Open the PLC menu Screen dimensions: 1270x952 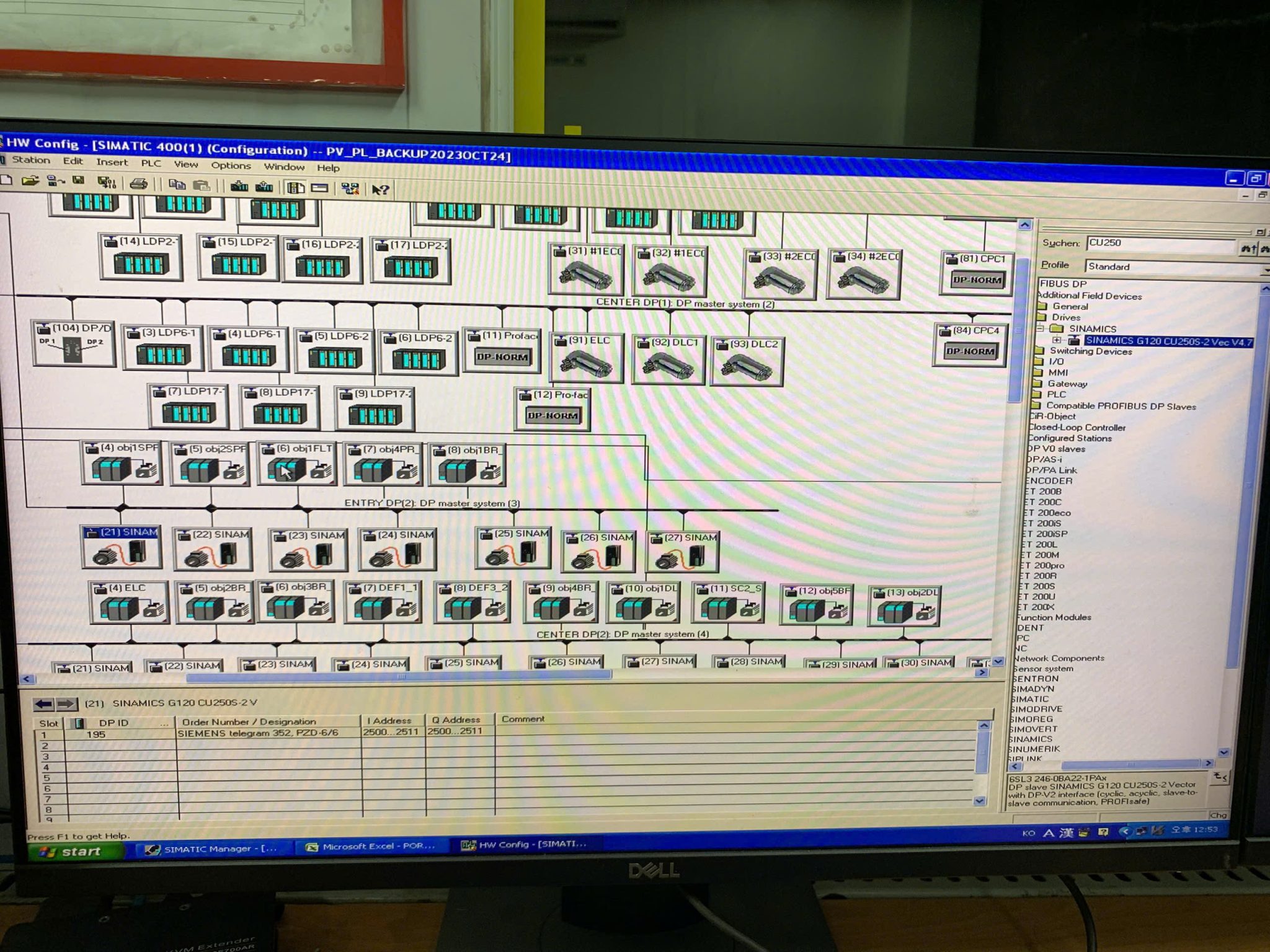pos(151,164)
